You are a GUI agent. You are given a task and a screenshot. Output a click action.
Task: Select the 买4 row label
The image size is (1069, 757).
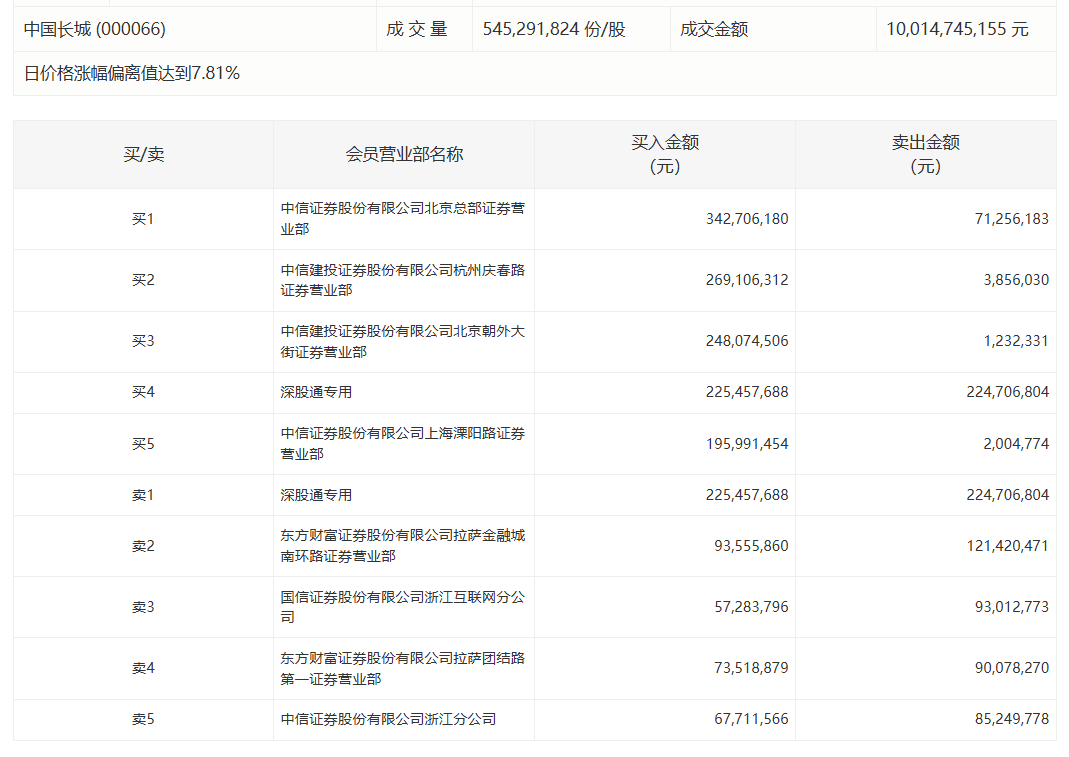143,392
